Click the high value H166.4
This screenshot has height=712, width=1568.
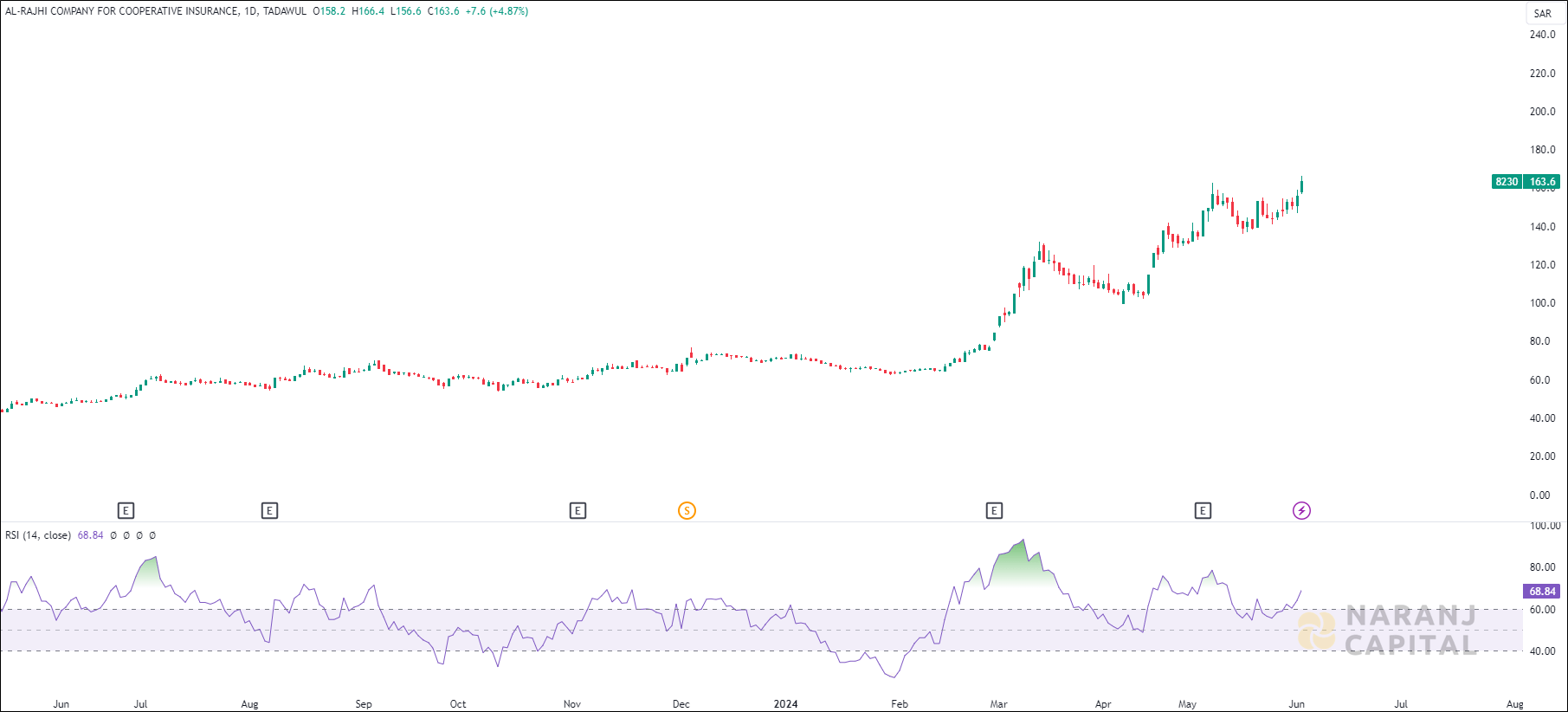pos(368,11)
